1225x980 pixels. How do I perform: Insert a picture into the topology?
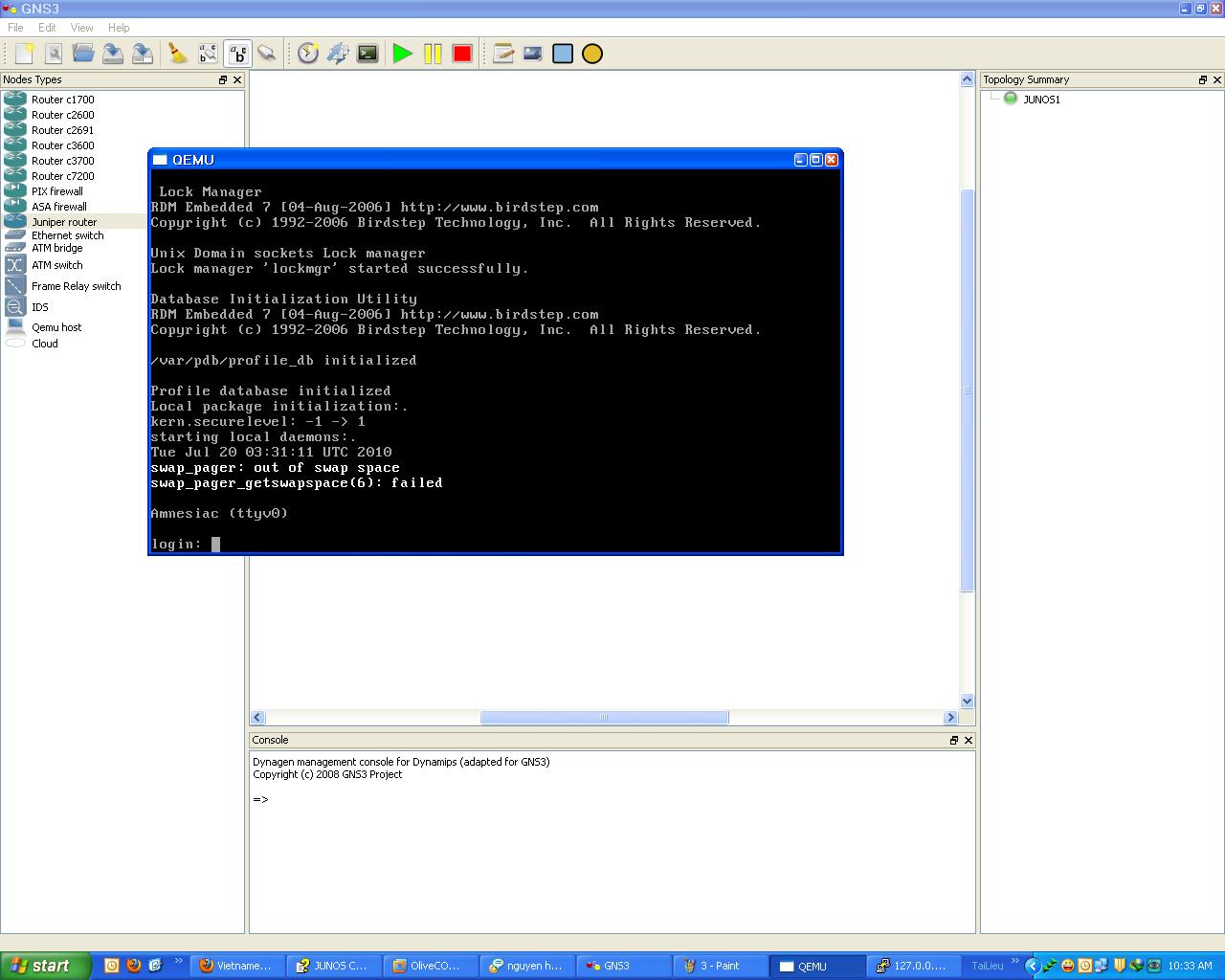tap(533, 54)
